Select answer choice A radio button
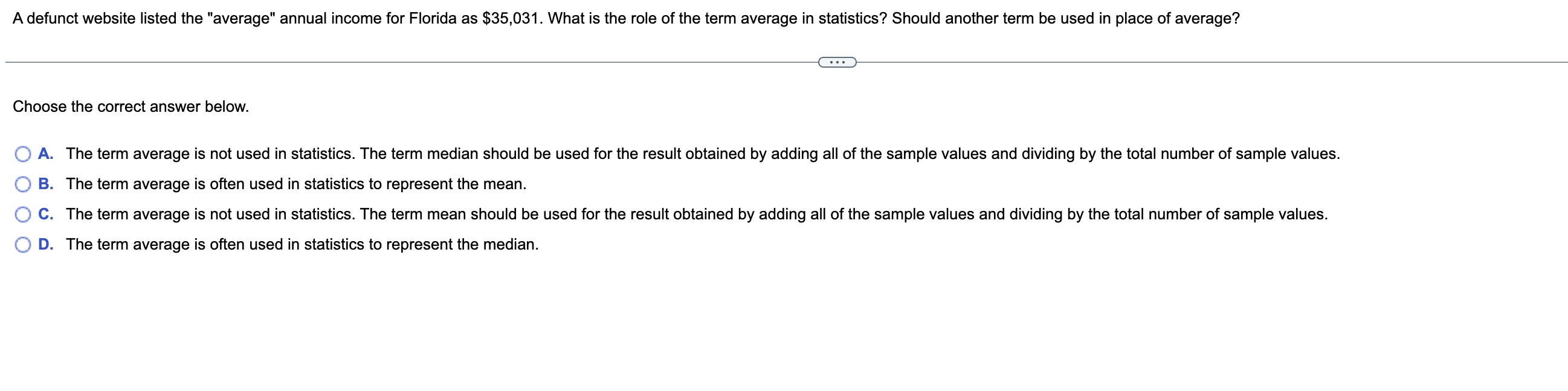 pyautogui.click(x=22, y=155)
